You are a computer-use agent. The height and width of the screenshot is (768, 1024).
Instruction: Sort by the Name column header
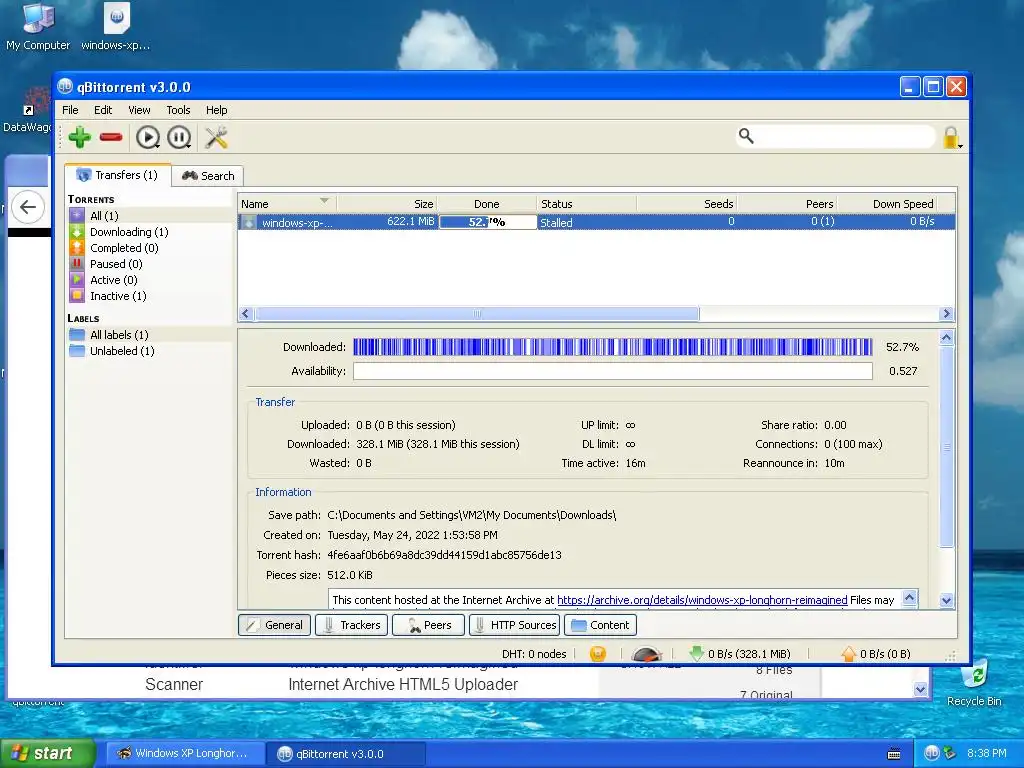click(x=287, y=204)
